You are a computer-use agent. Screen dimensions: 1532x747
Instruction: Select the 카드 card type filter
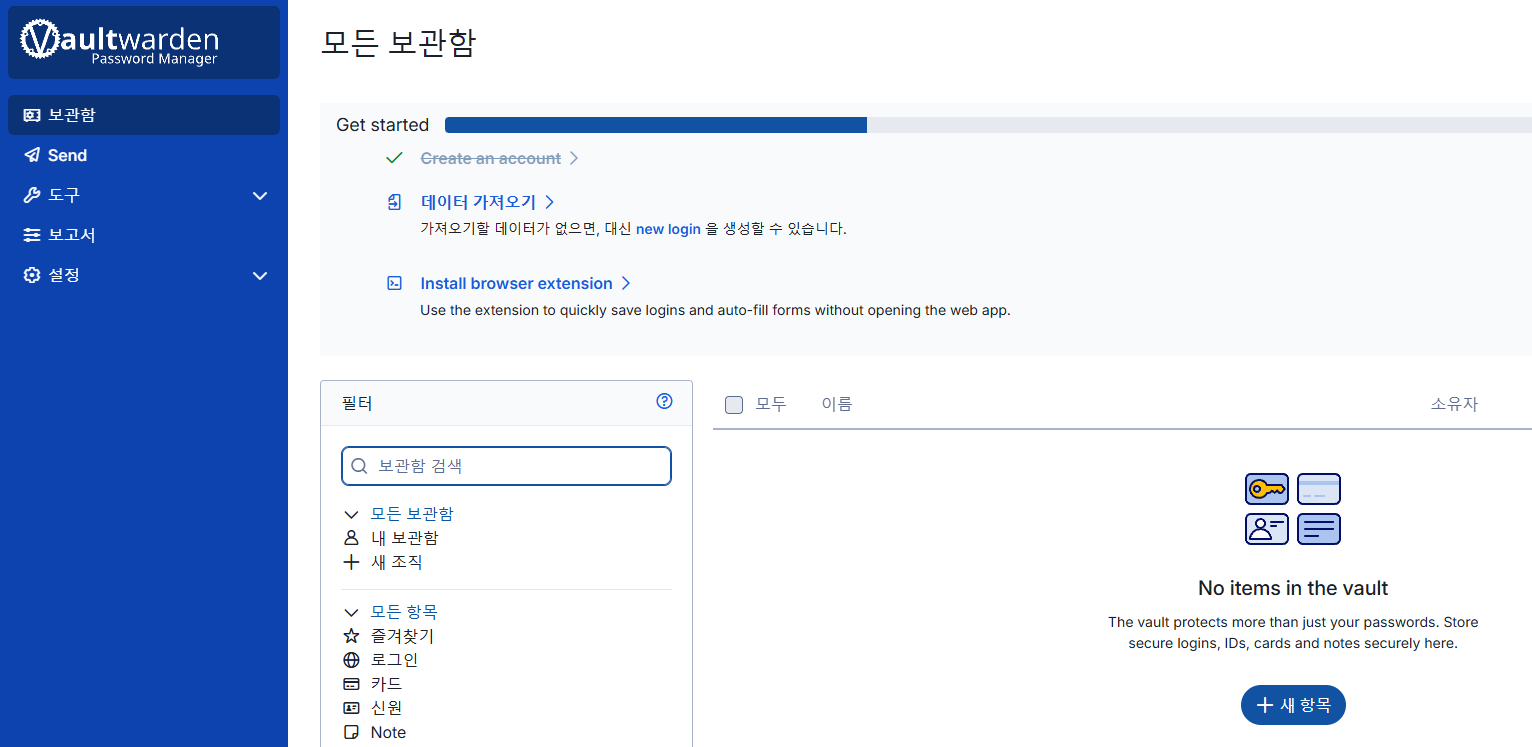(386, 684)
